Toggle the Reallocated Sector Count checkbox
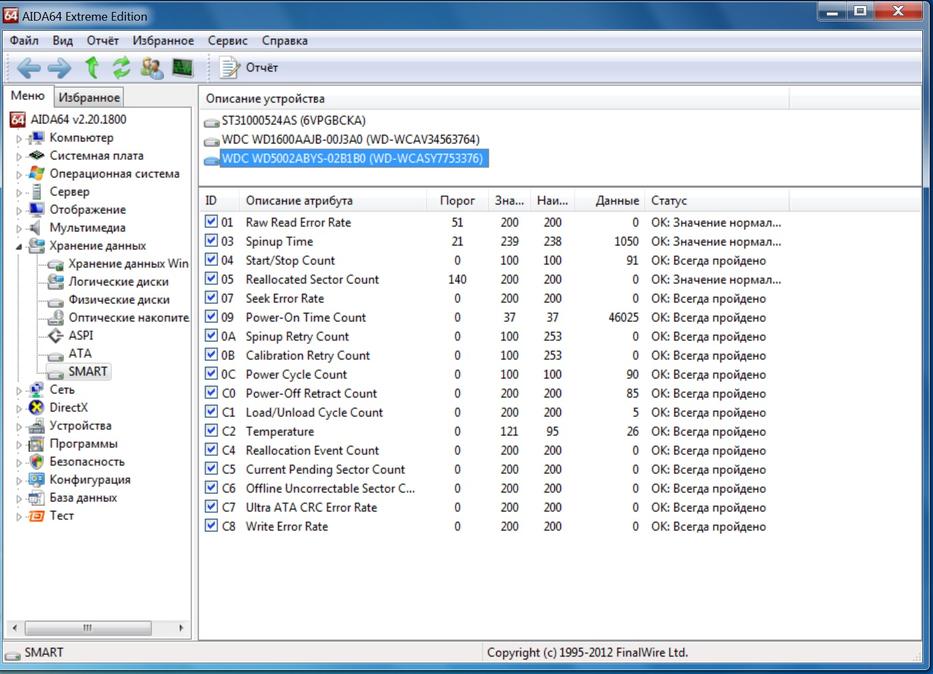Viewport: 933px width, 674px height. click(211, 279)
